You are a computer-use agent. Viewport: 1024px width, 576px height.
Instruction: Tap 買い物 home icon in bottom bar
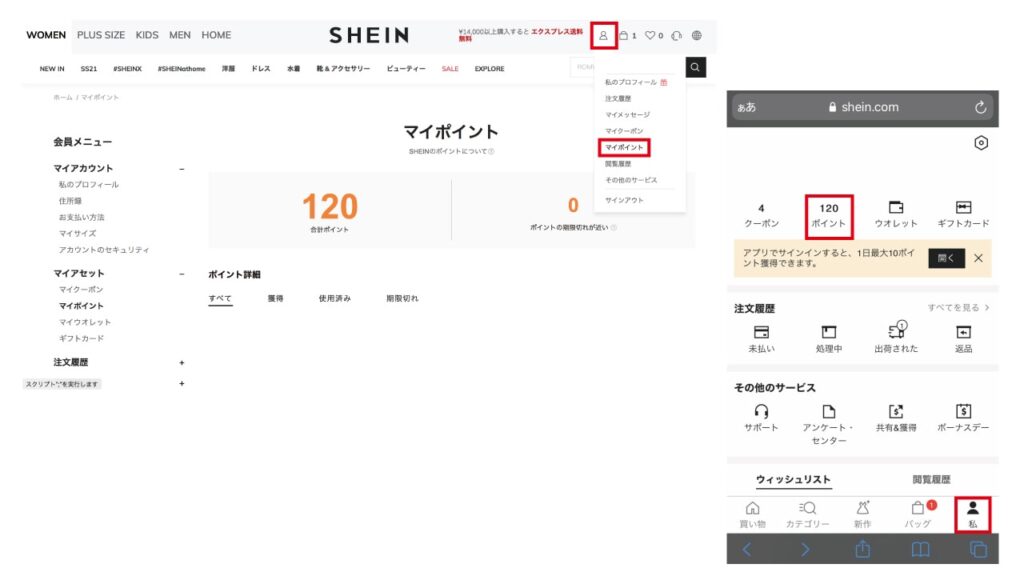[752, 507]
